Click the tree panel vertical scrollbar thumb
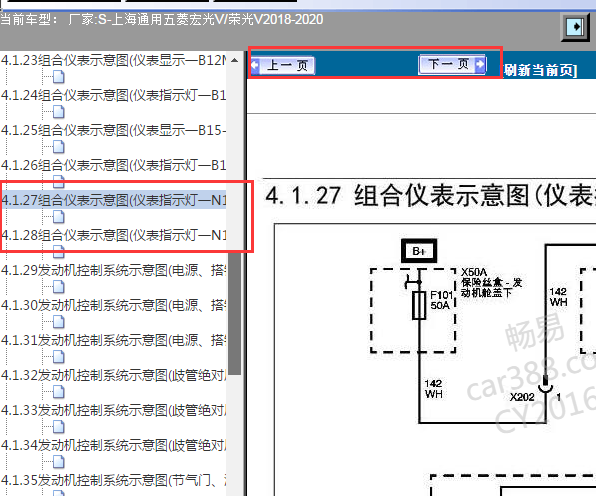Screen dimensions: 596x496 click(235, 314)
